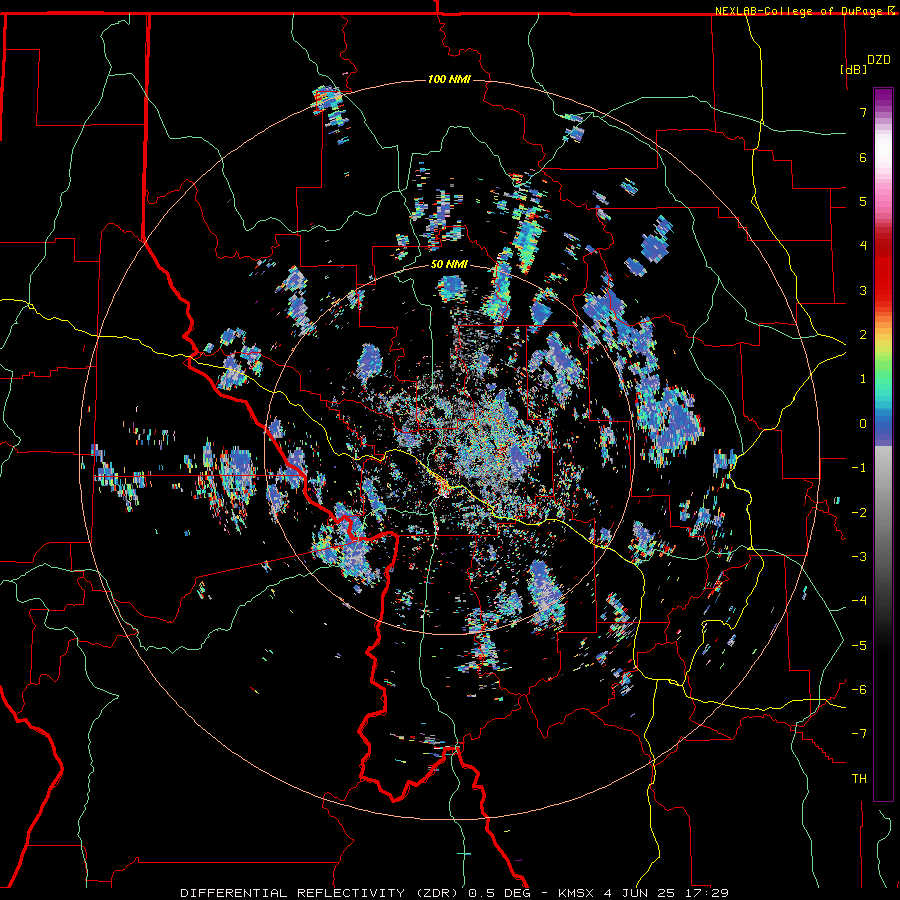This screenshot has width=900, height=900.
Task: Click the -2 value on the legend
Action: point(859,512)
